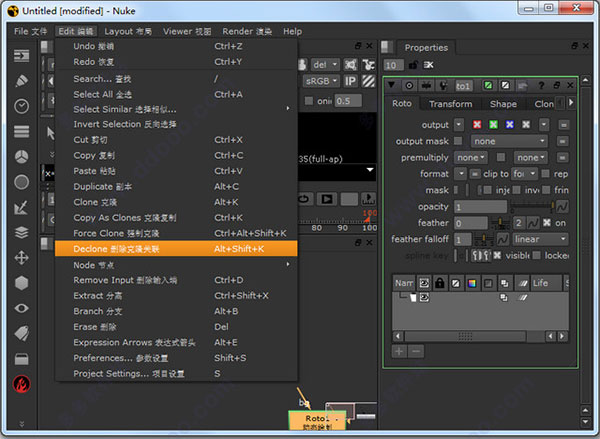600x439 pixels.
Task: Collapse the Roto node panel triangle
Action: pos(391,85)
